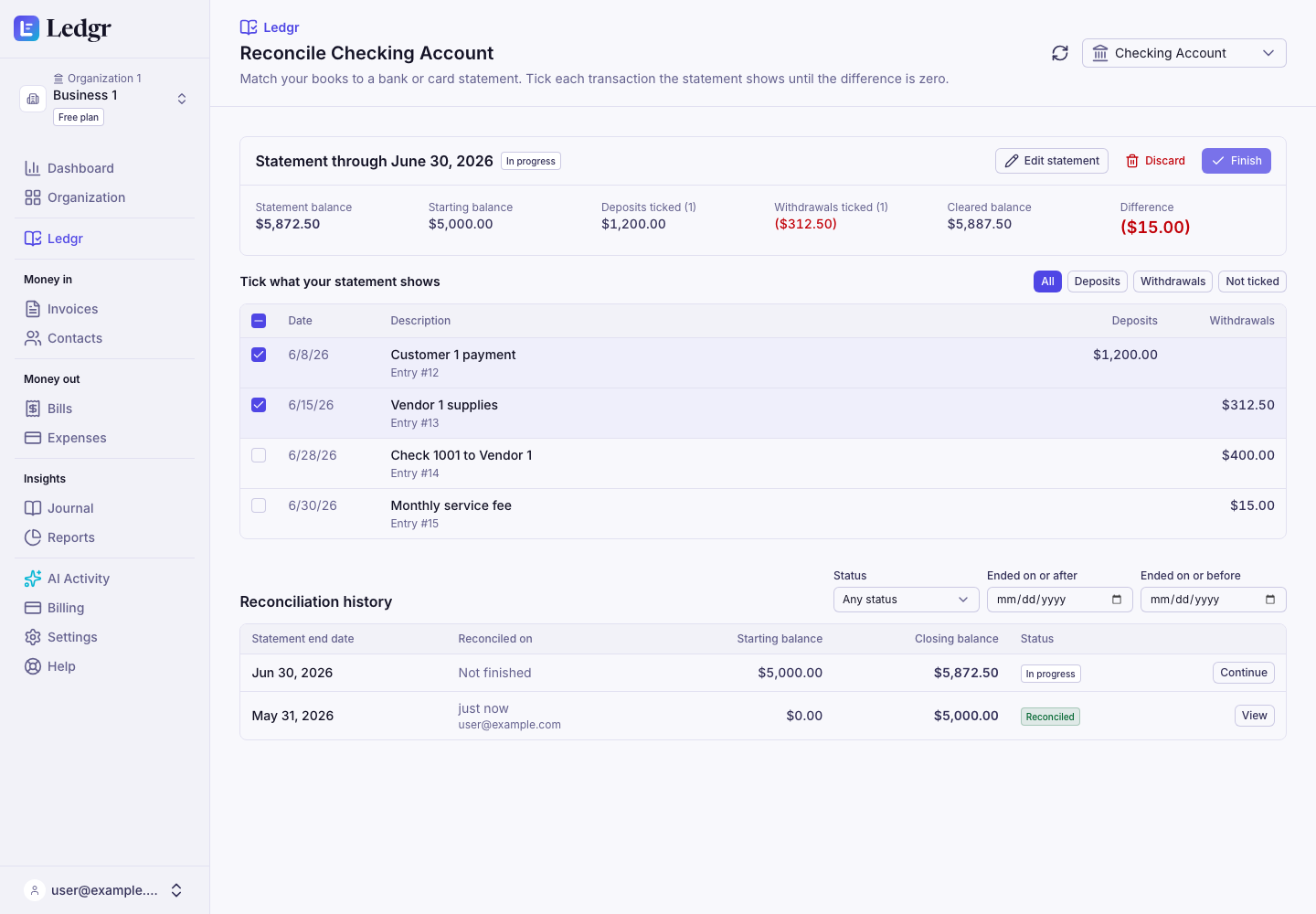The height and width of the screenshot is (914, 1316).
Task: Select the Not ticked filter tab
Action: (x=1252, y=282)
